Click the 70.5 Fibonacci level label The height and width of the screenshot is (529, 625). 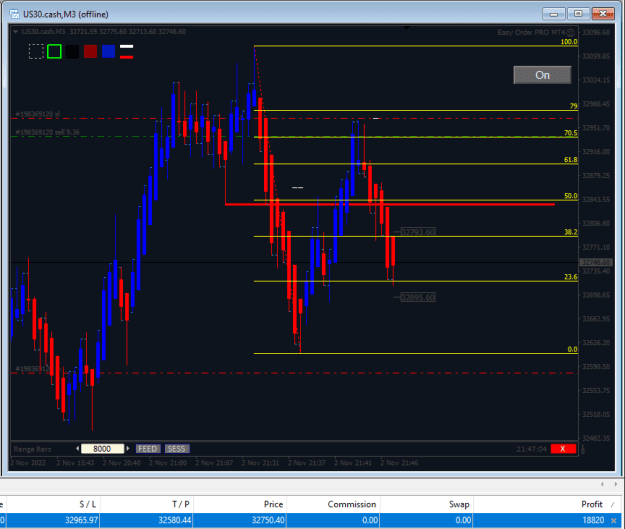(570, 133)
